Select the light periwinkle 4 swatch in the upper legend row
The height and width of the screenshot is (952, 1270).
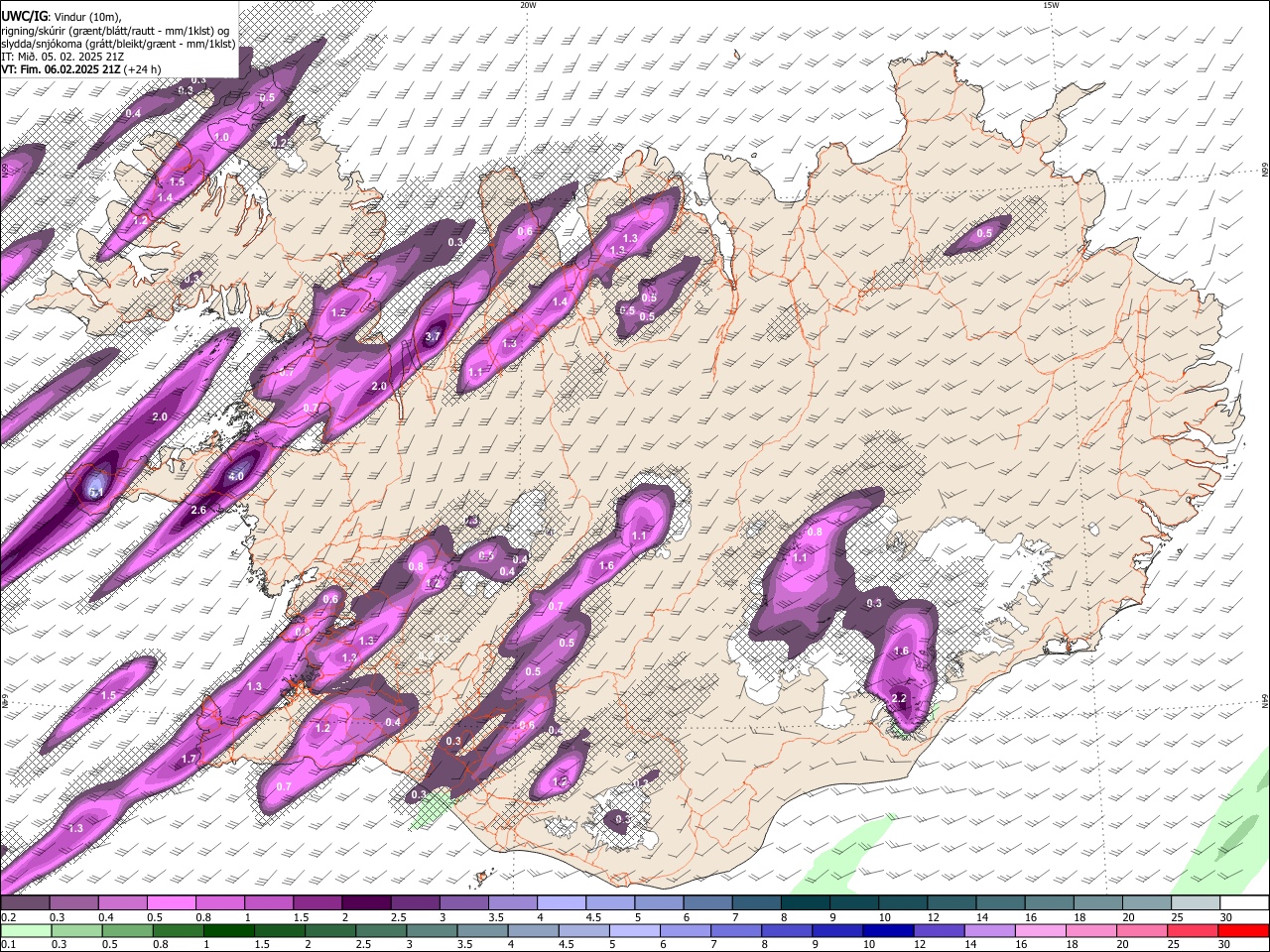561,902
